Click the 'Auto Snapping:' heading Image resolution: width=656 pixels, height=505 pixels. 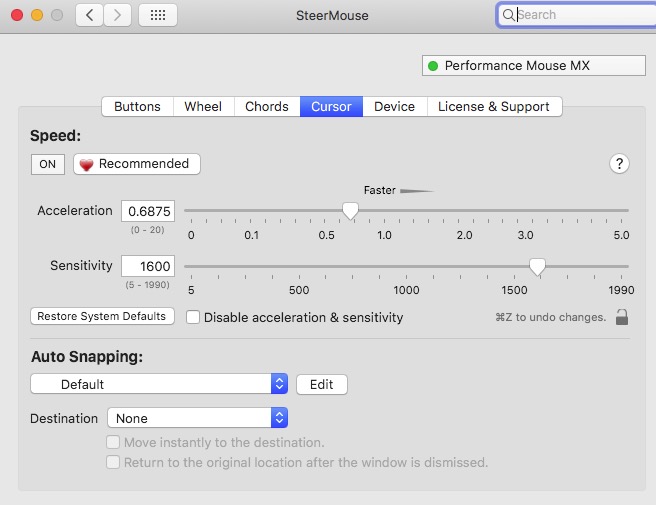coord(87,357)
